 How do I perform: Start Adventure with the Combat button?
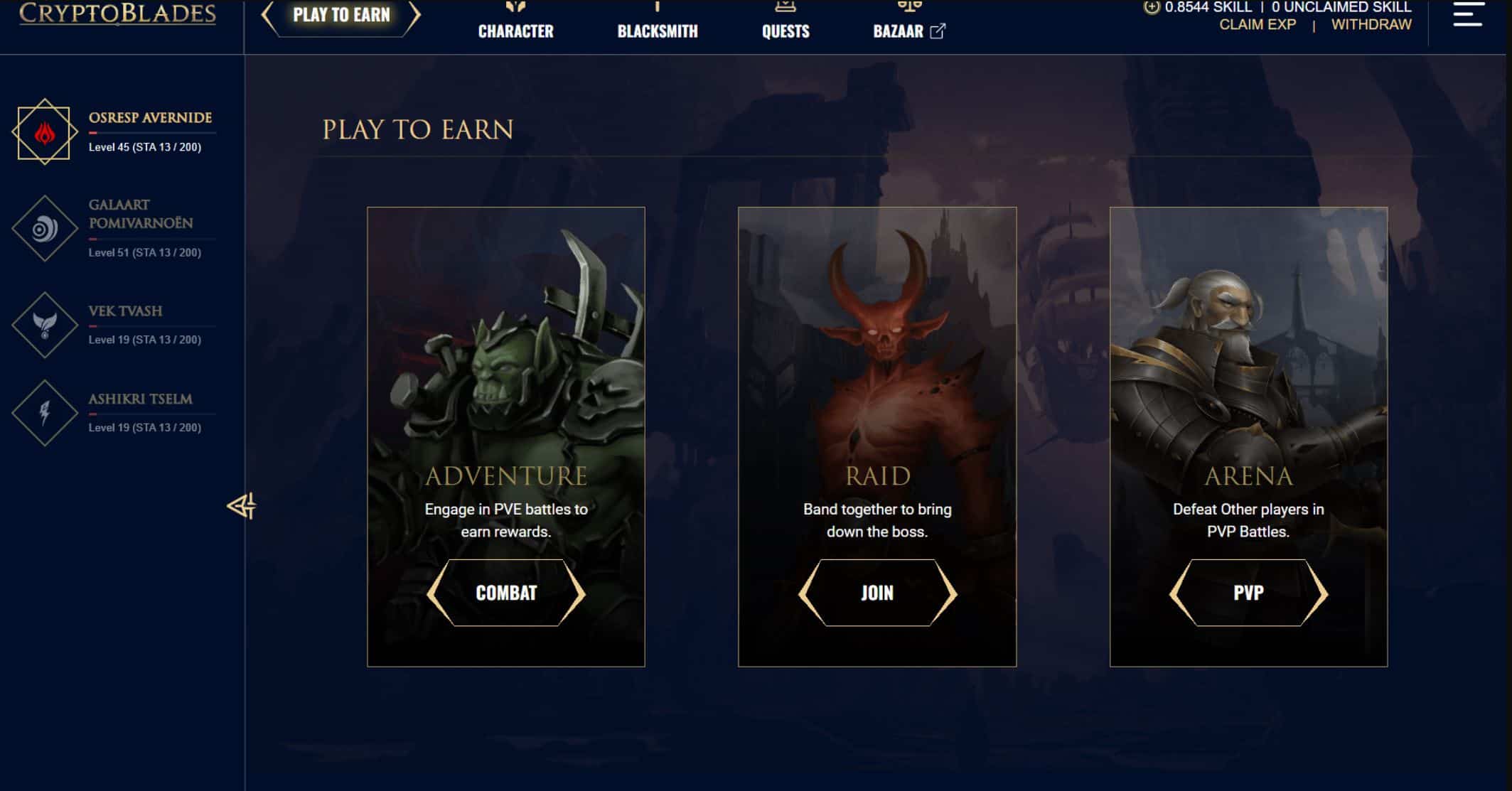(506, 593)
